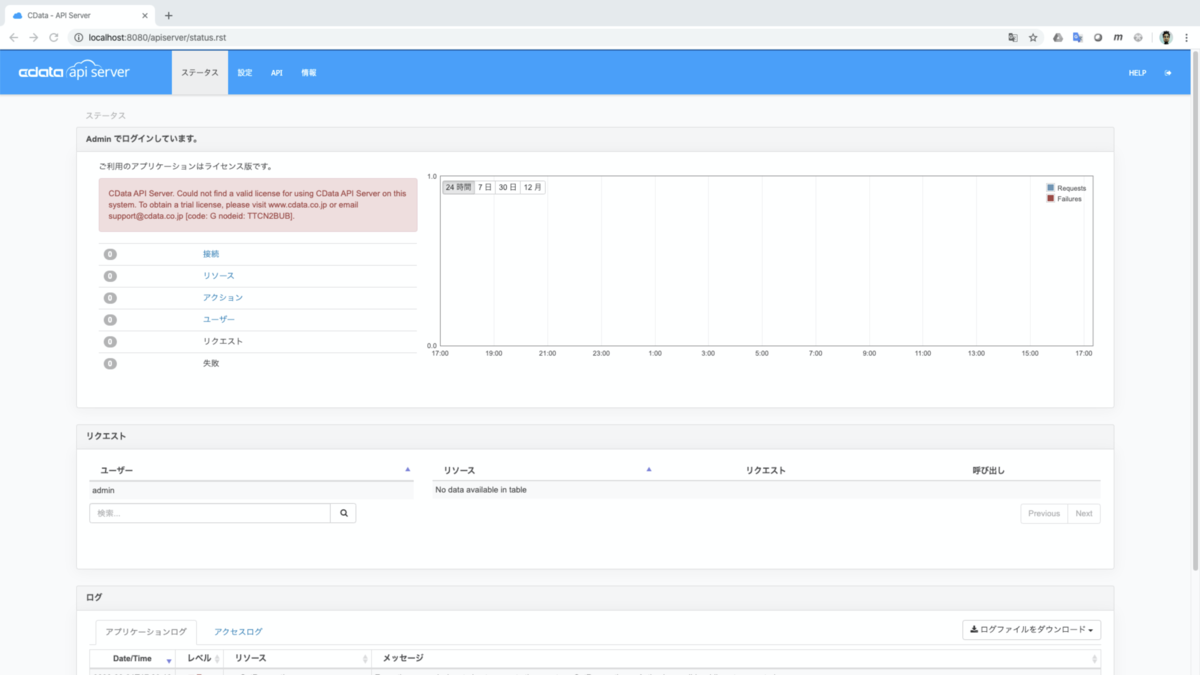Click the CData API Server logo
Screen dimensions: 1200x675
pos(74,72)
